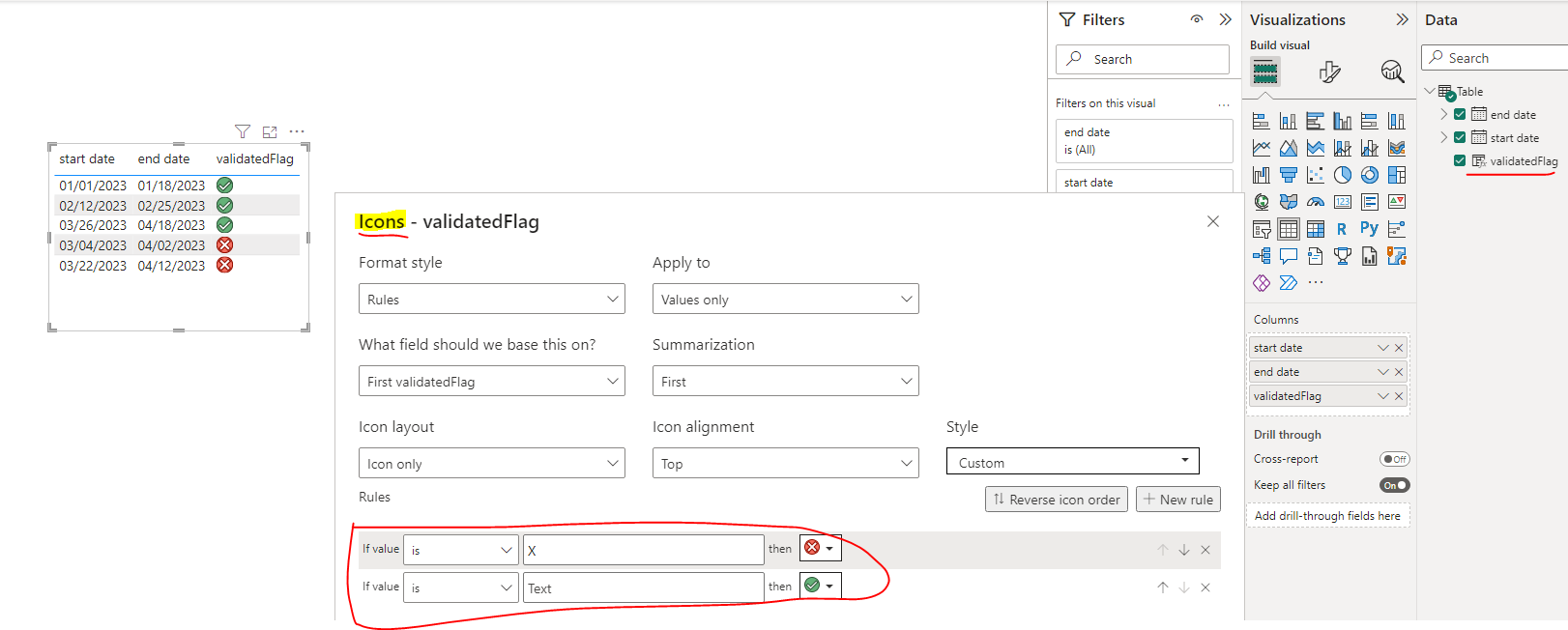Image resolution: width=1568 pixels, height=630 pixels.
Task: Open the First validatedFlag field dropdown
Action: click(x=492, y=382)
